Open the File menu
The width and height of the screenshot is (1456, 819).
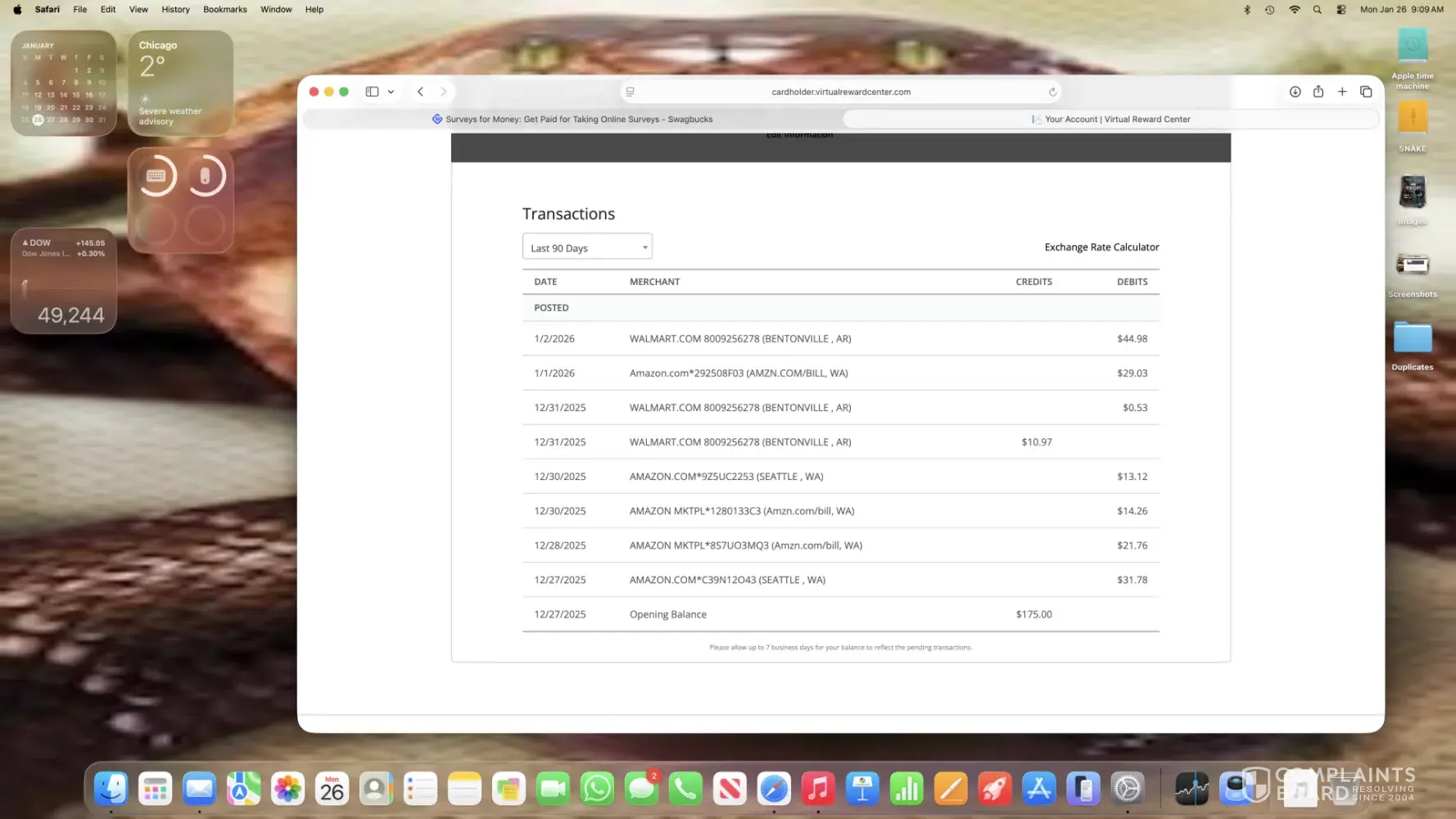point(80,10)
